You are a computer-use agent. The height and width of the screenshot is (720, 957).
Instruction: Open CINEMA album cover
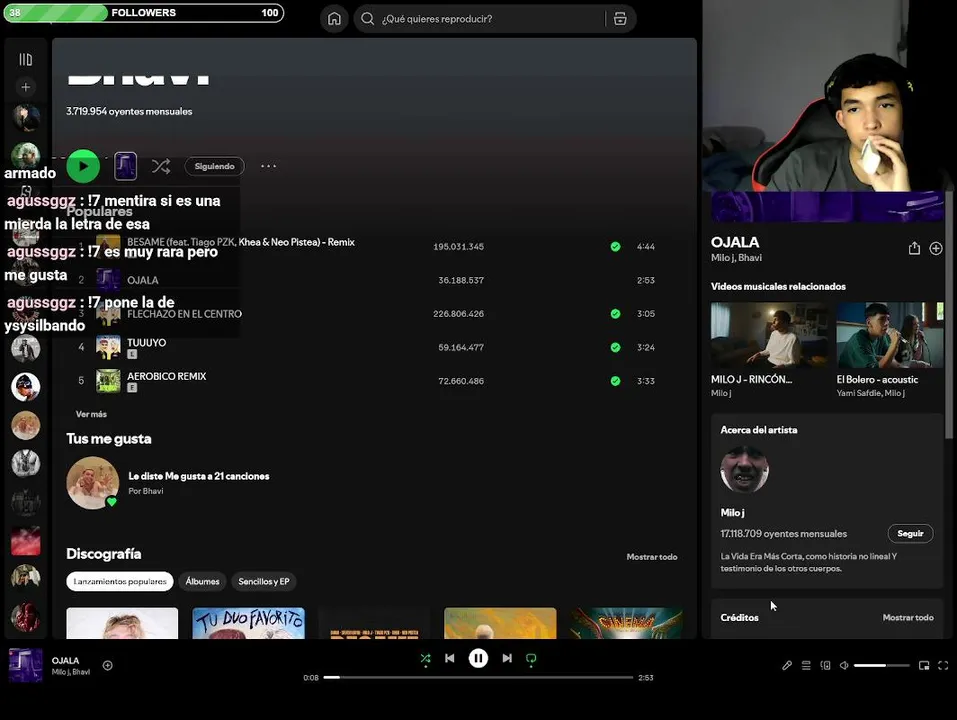pos(626,623)
